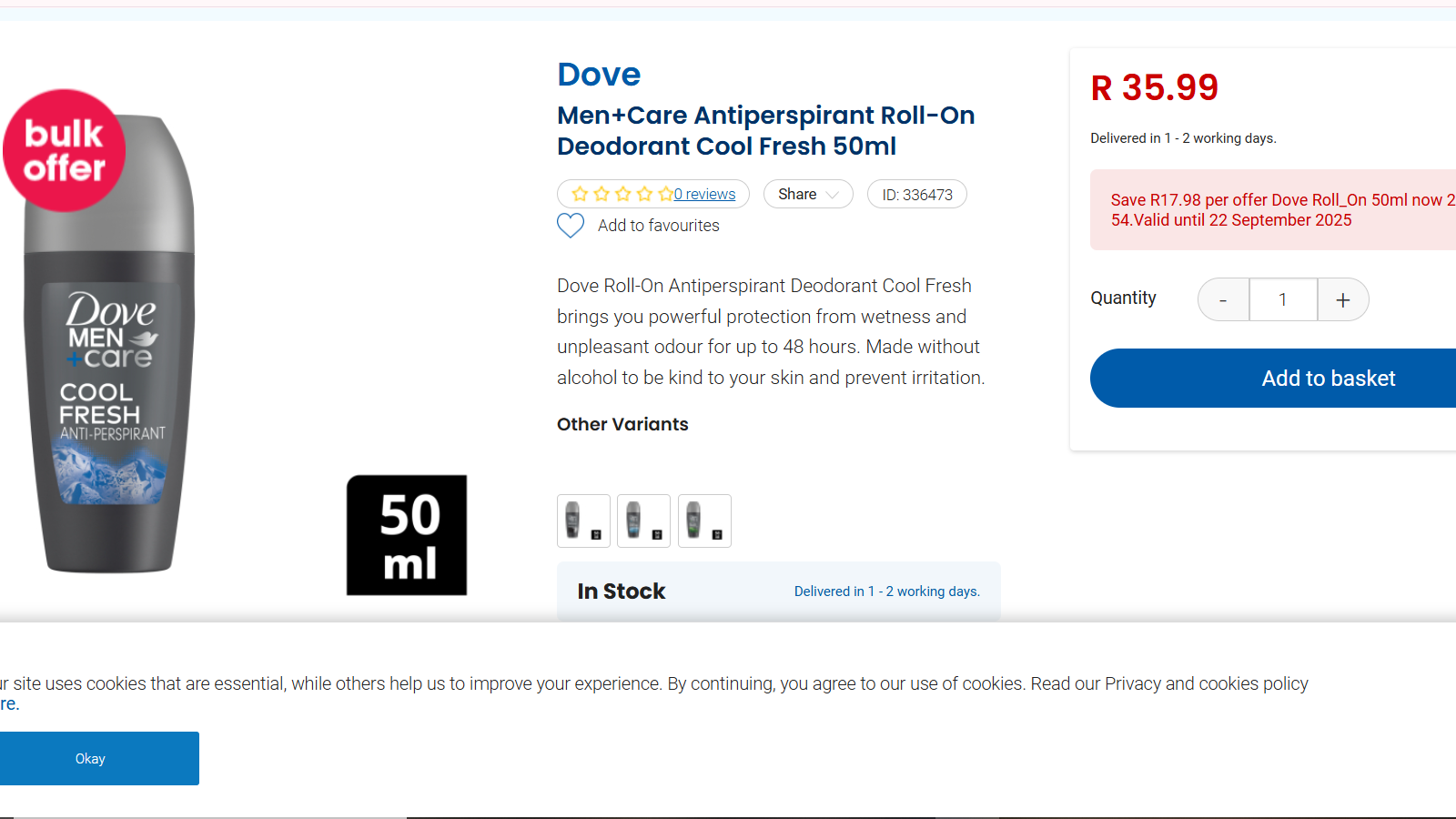Select the third variant thumbnail with green label
Screen dimensions: 1456x819
[x=704, y=521]
